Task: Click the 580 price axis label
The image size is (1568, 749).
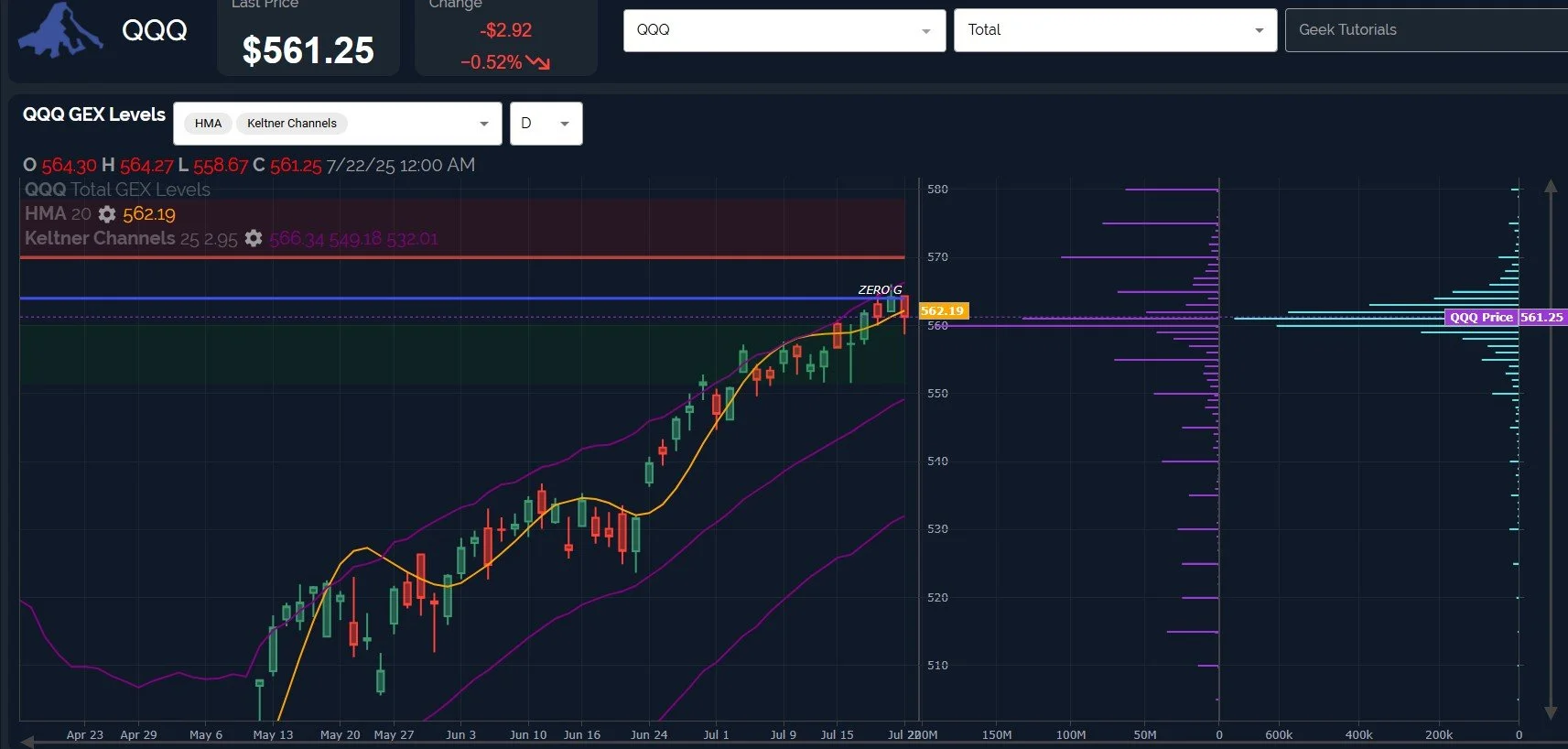Action: coord(937,190)
